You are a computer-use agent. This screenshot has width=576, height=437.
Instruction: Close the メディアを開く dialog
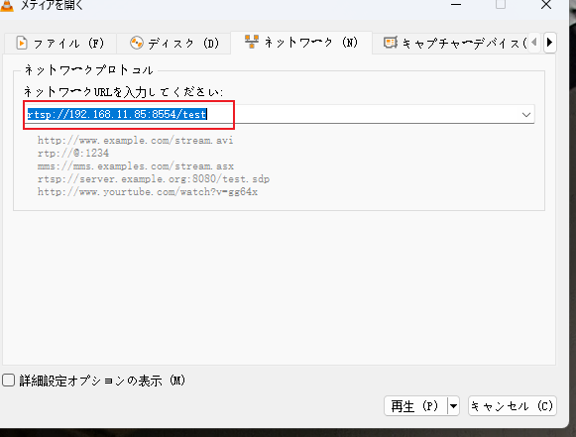click(546, 5)
